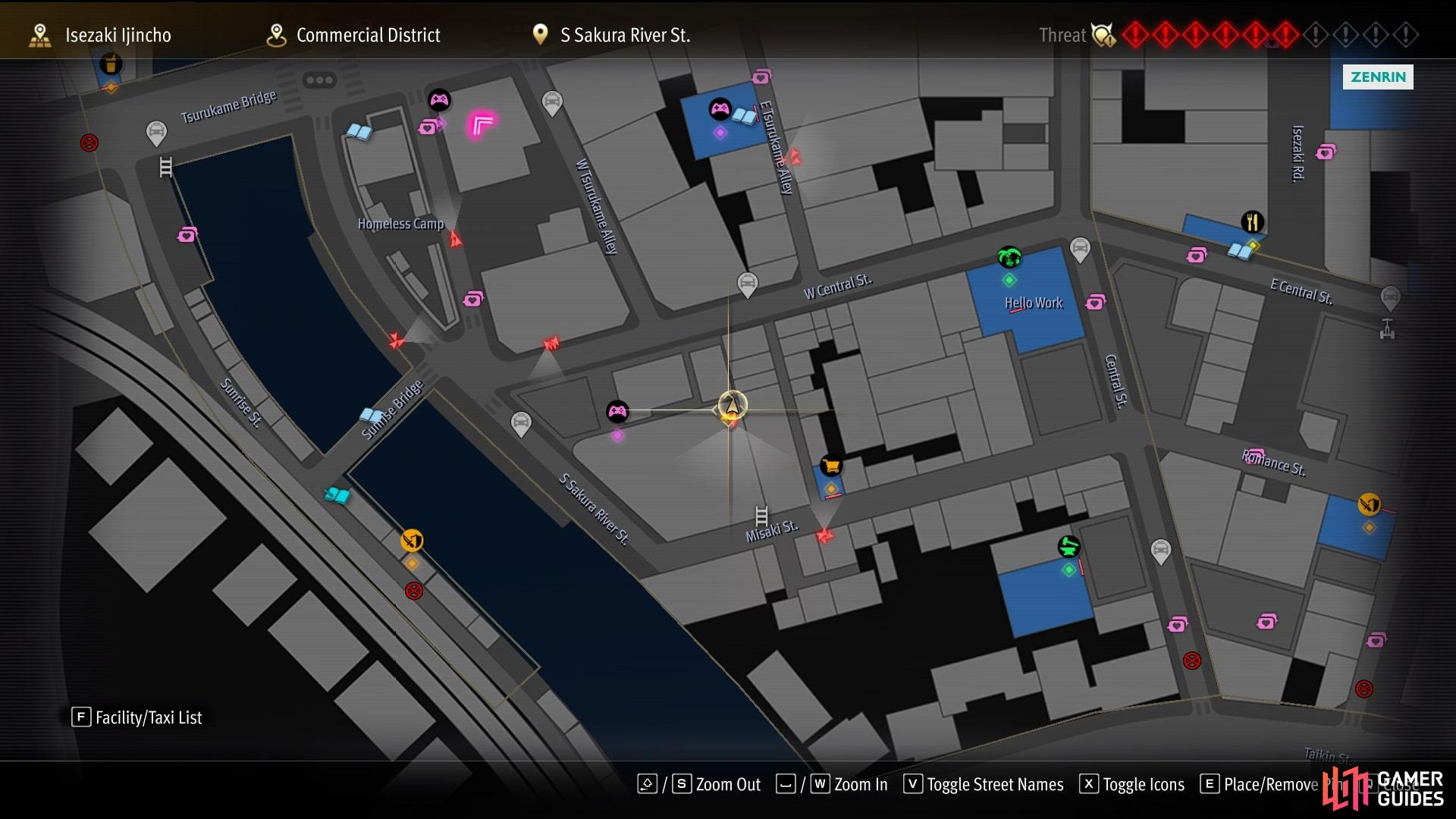This screenshot has width=1456, height=819.
Task: Select the taxi marker on S Sakura River St.
Action: 521,424
